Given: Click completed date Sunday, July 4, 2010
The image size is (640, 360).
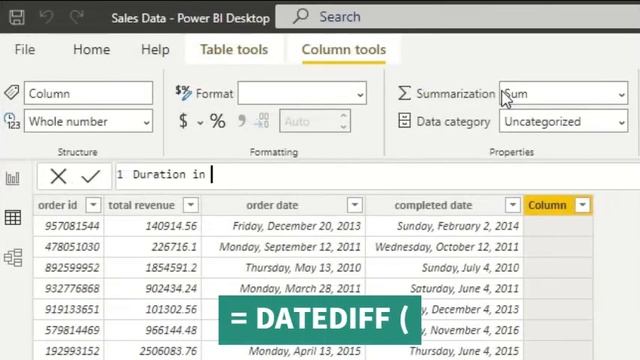Looking at the screenshot, I should 444,268.
